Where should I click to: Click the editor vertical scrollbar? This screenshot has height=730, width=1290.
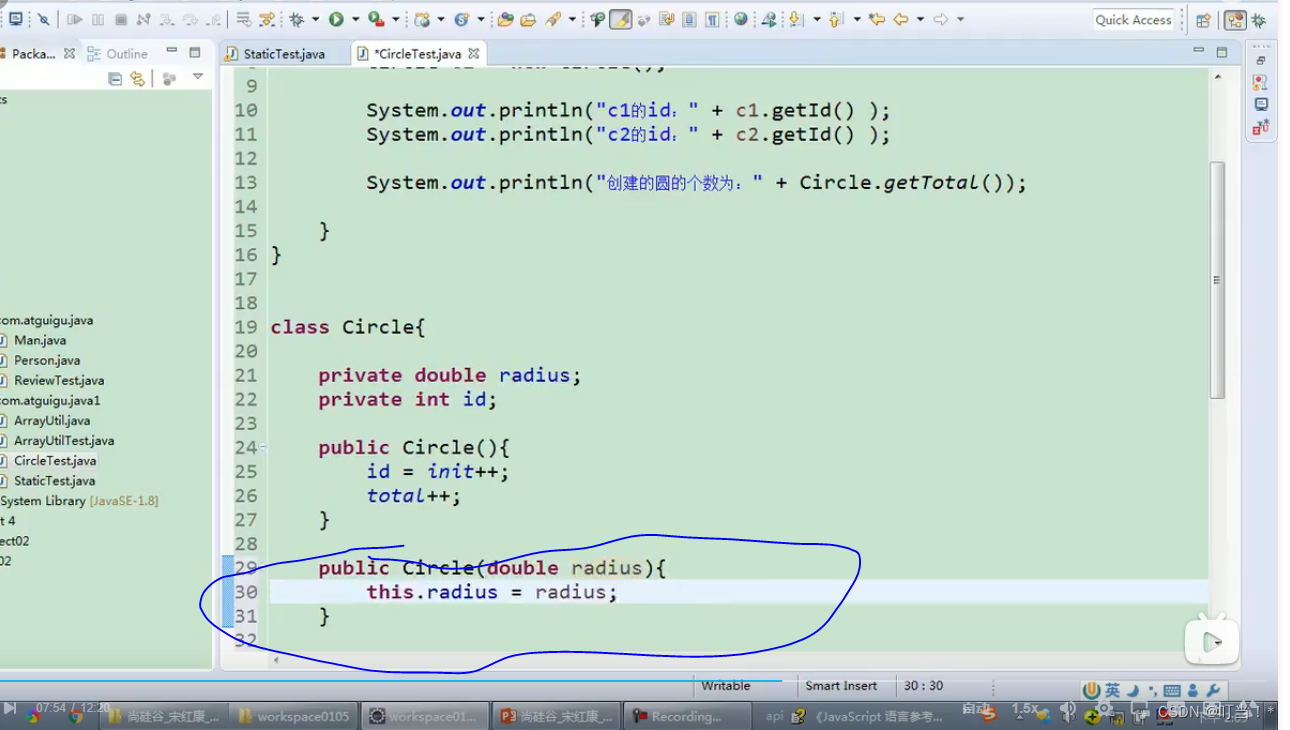pos(1217,280)
